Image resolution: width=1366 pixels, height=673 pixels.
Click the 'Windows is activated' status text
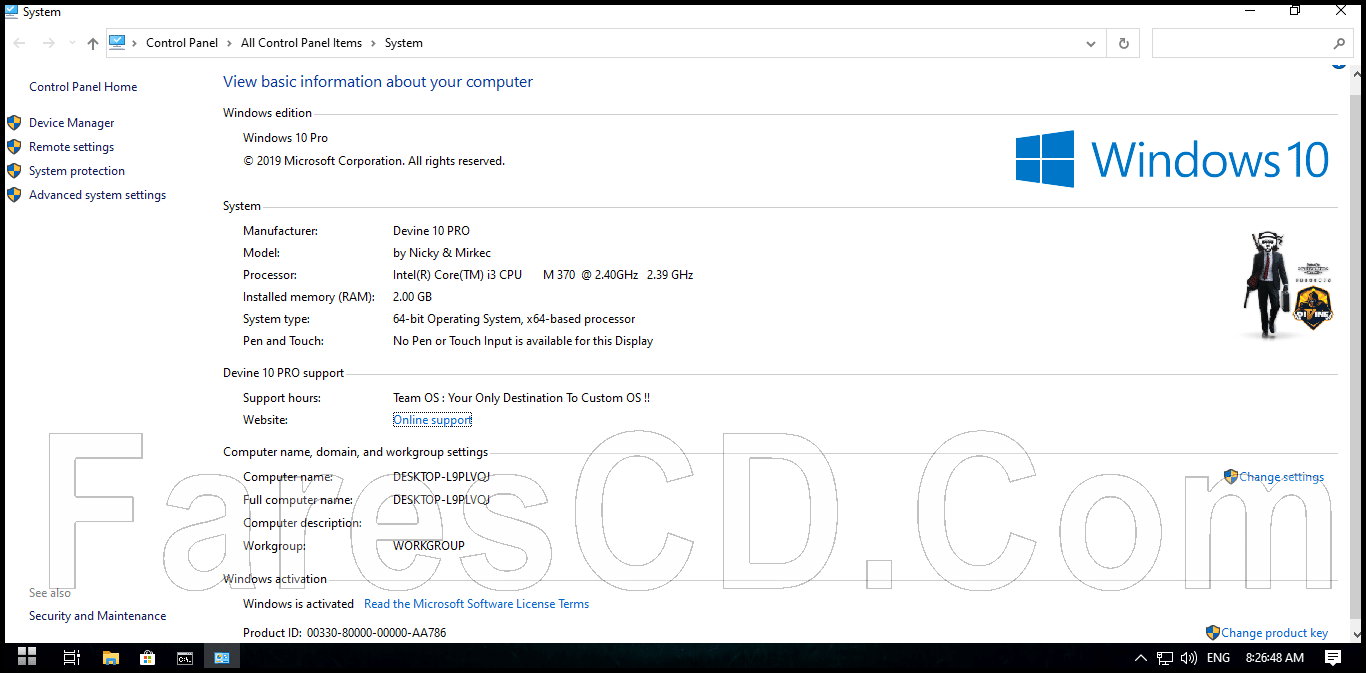(298, 604)
